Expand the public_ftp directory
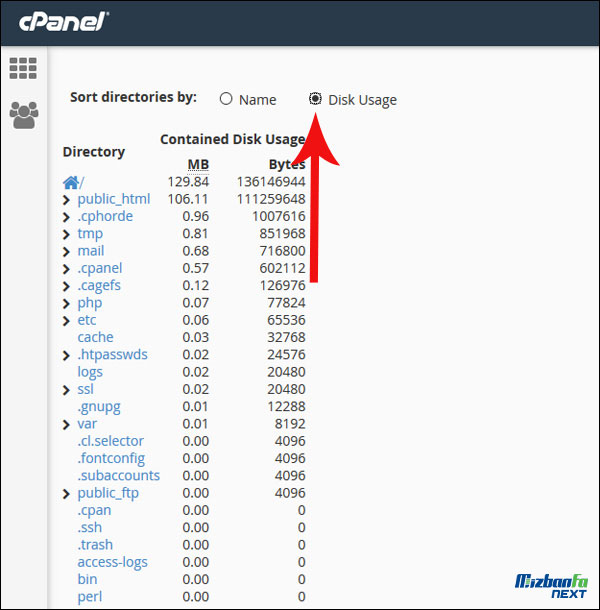The height and width of the screenshot is (610, 600). (67, 493)
